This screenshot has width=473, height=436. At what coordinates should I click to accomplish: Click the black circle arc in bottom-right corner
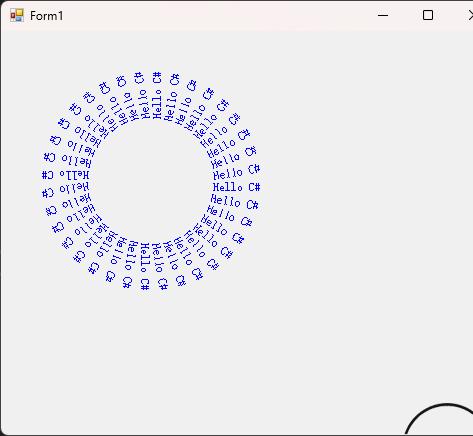coord(439,418)
